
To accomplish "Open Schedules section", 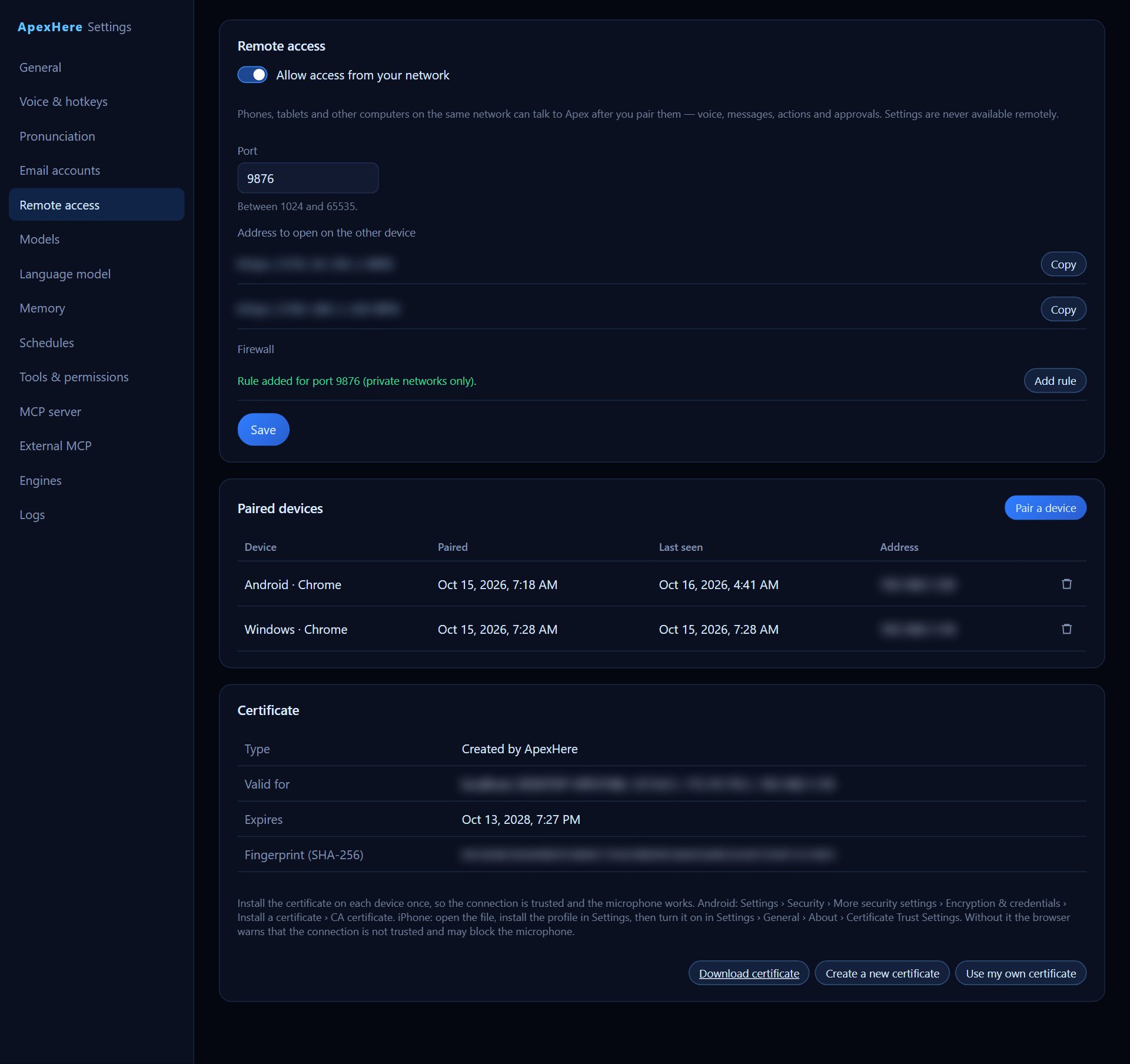I will click(x=97, y=343).
